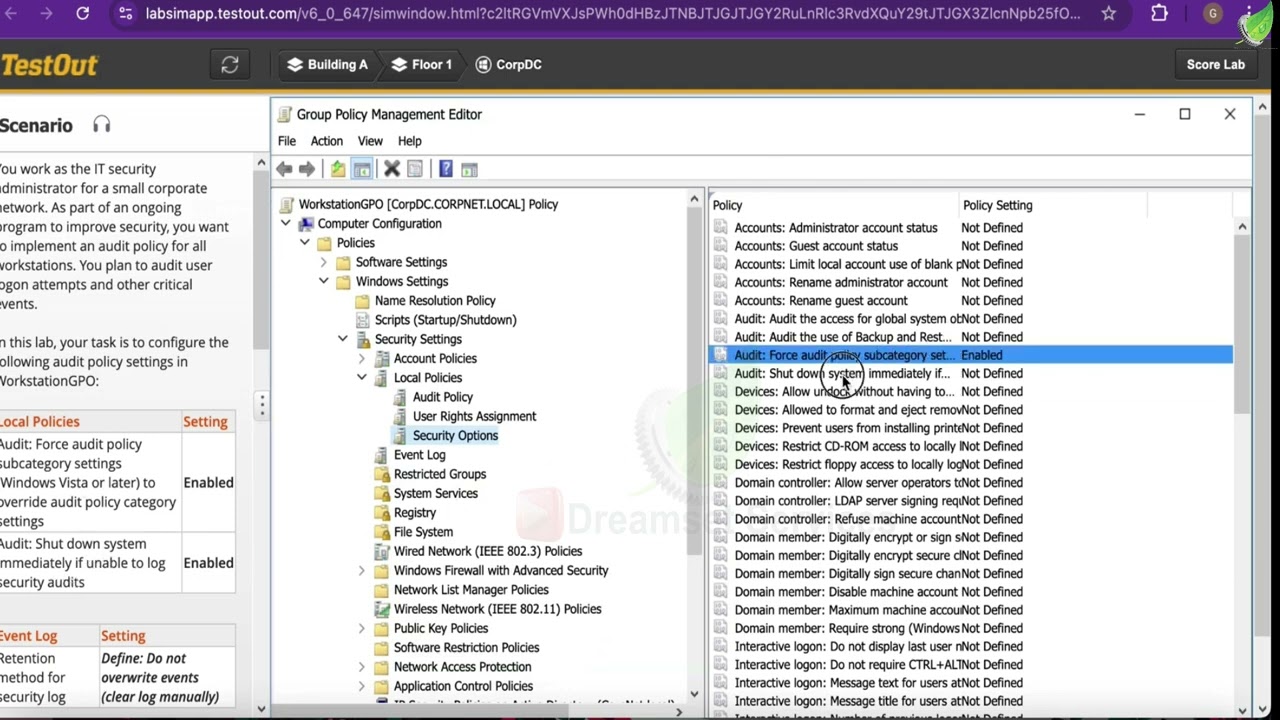Click the Up one level folder icon

click(338, 169)
